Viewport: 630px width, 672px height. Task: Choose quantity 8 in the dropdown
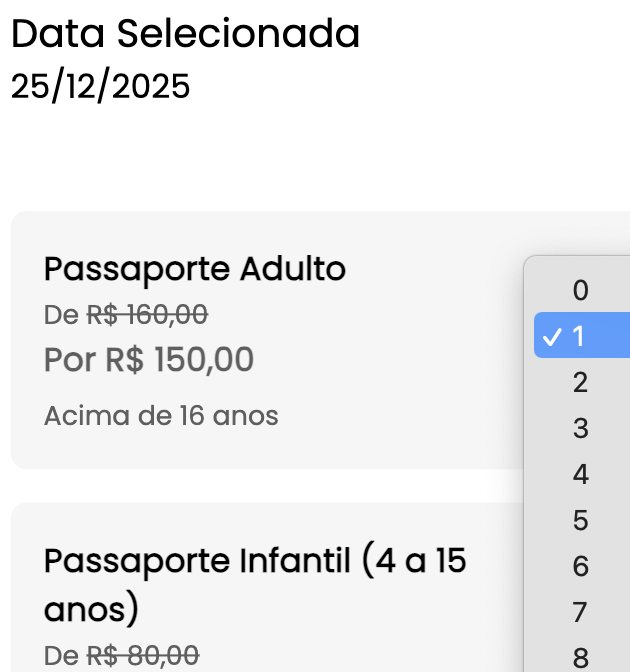click(580, 657)
